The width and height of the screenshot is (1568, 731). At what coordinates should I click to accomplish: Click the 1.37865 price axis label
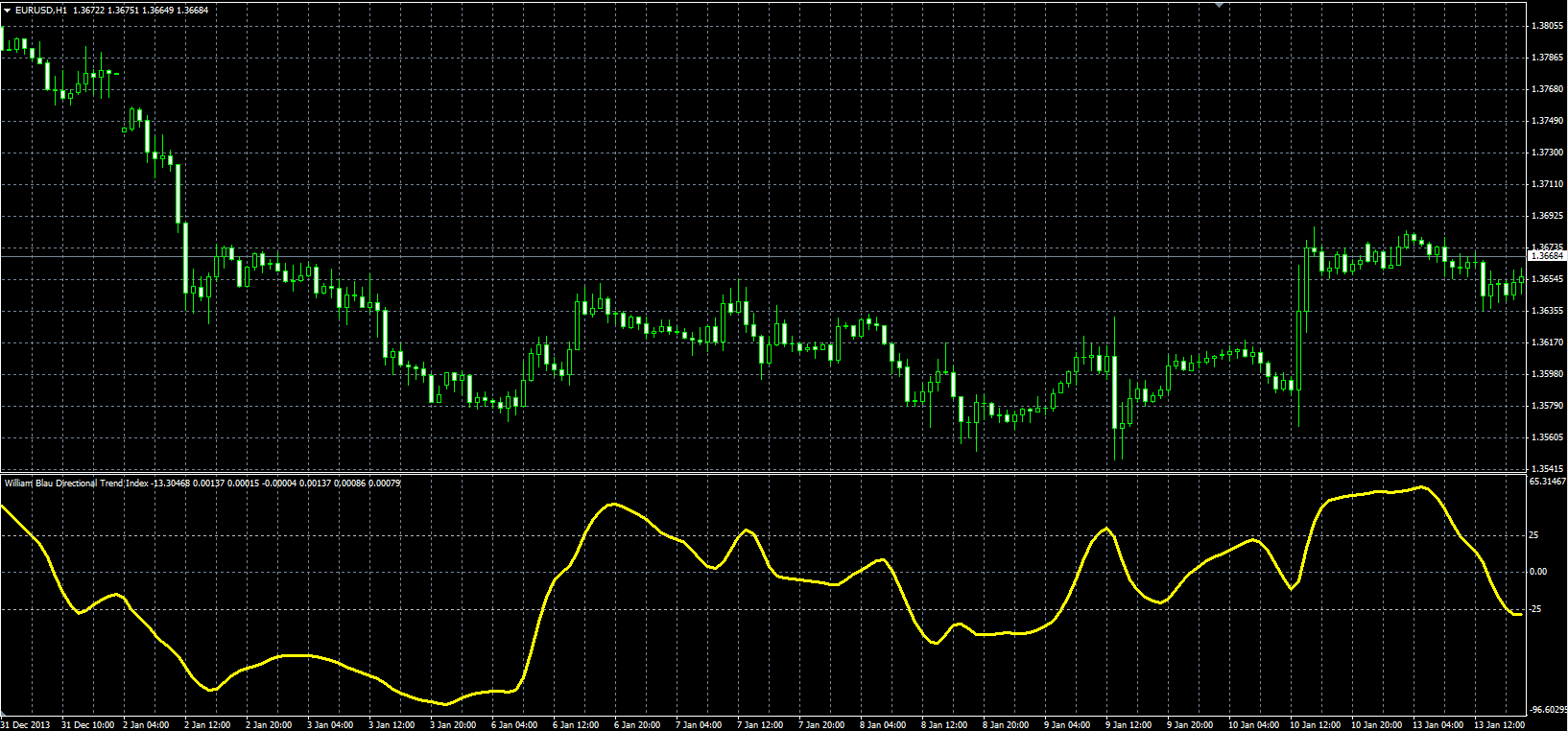tap(1549, 58)
